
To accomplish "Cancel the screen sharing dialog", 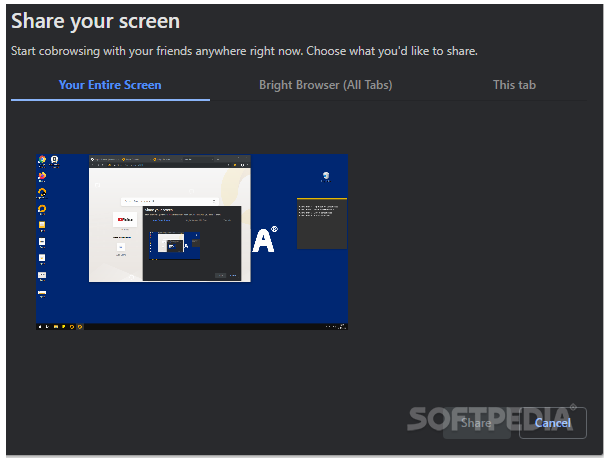I will [x=553, y=423].
